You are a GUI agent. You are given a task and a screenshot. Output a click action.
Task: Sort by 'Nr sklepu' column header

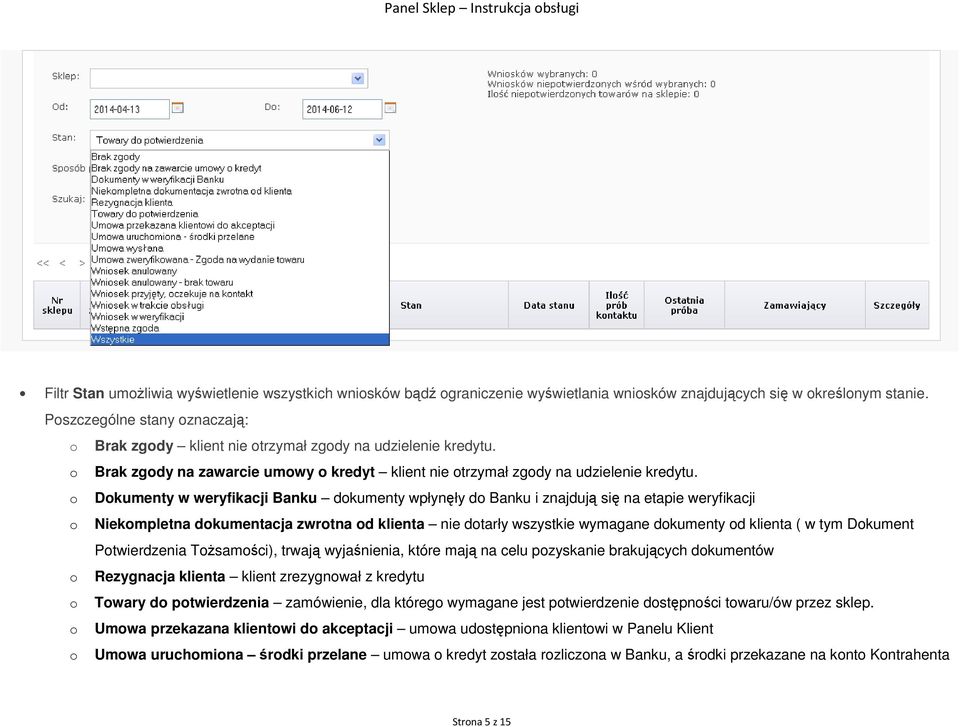57,305
